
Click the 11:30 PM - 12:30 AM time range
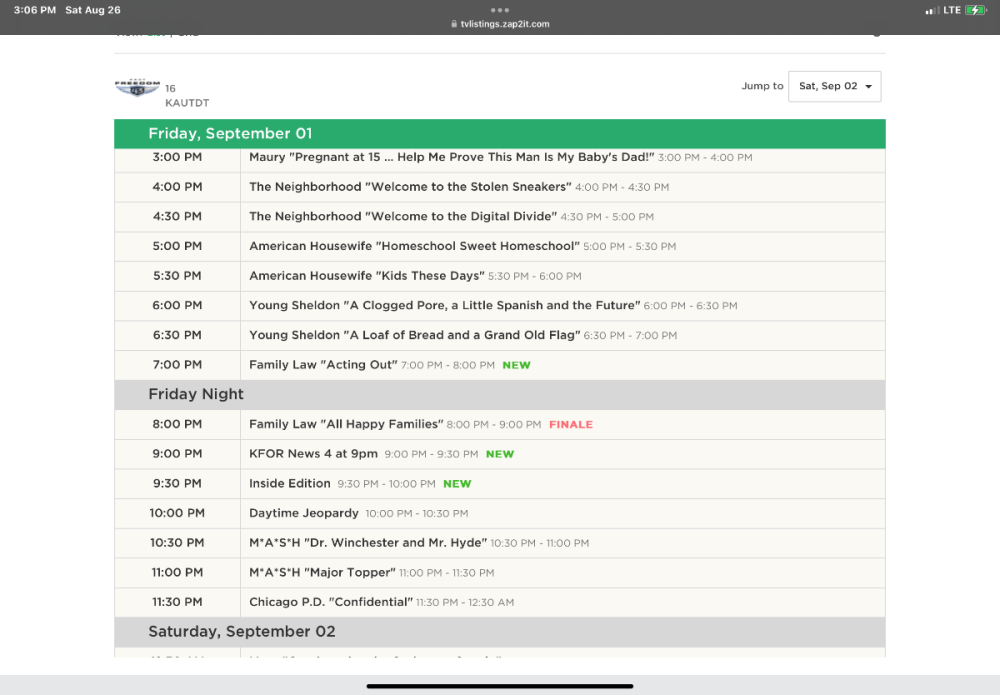click(465, 603)
